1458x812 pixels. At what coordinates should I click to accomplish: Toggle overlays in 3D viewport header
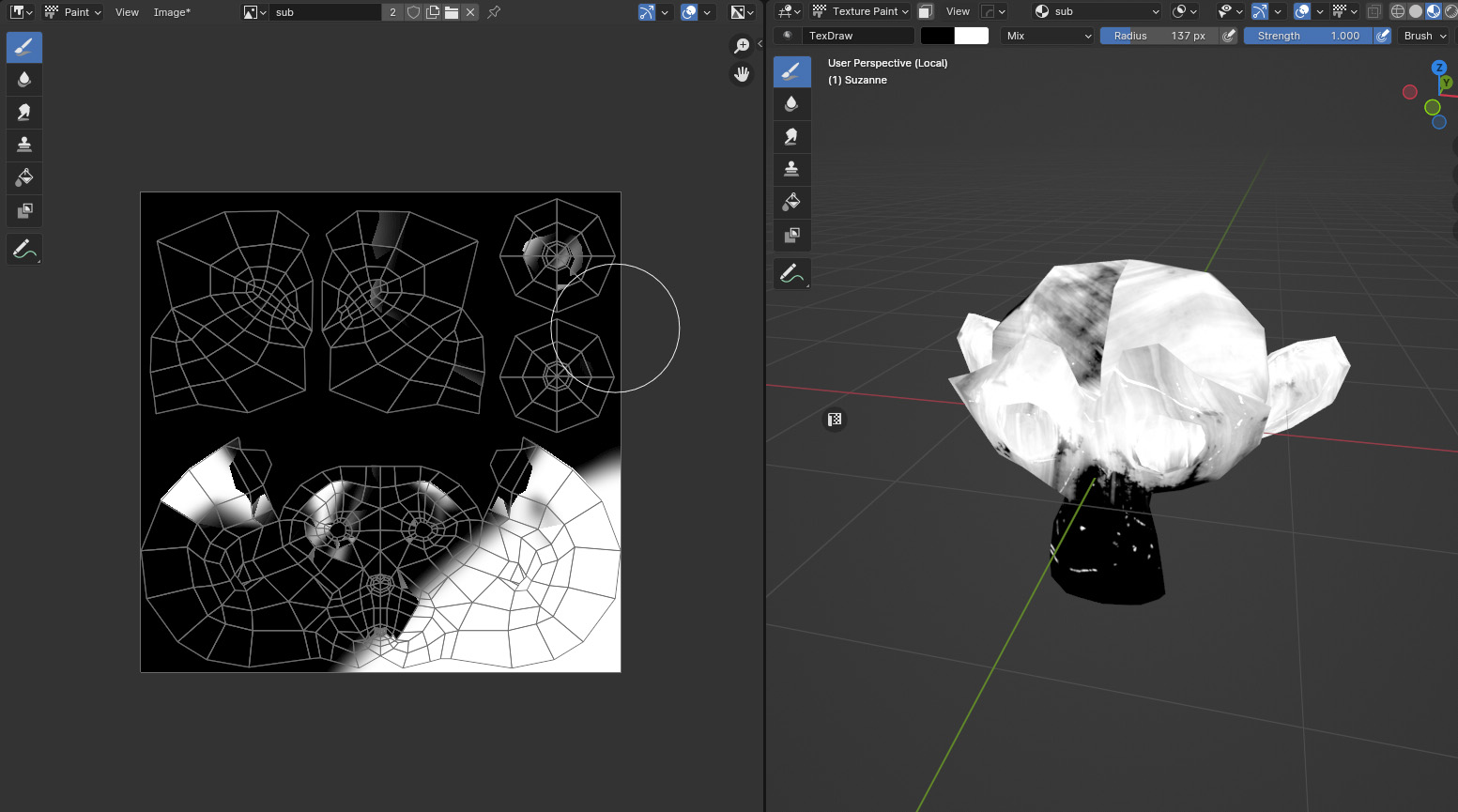pyautogui.click(x=1302, y=11)
